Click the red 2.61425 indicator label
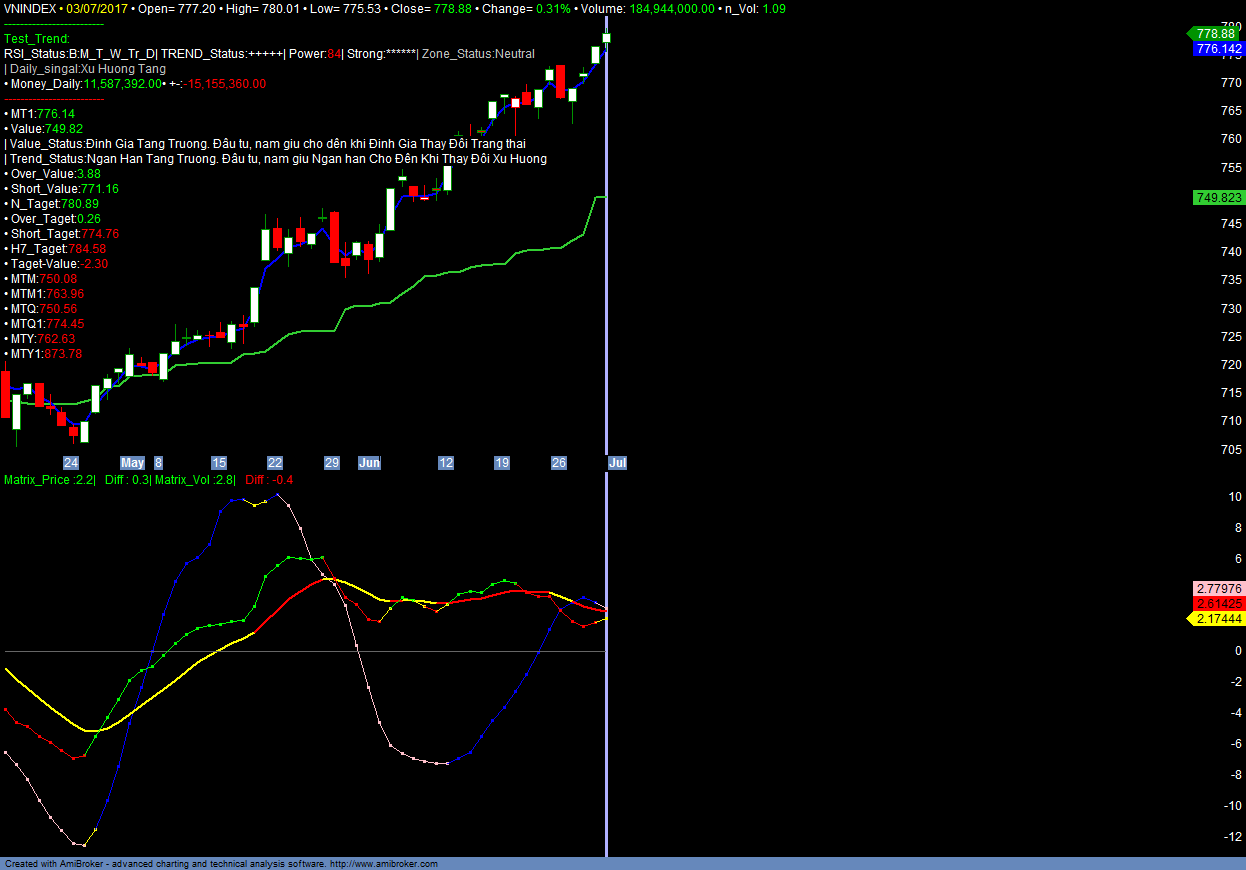Viewport: 1246px width, 870px height. [x=1218, y=604]
